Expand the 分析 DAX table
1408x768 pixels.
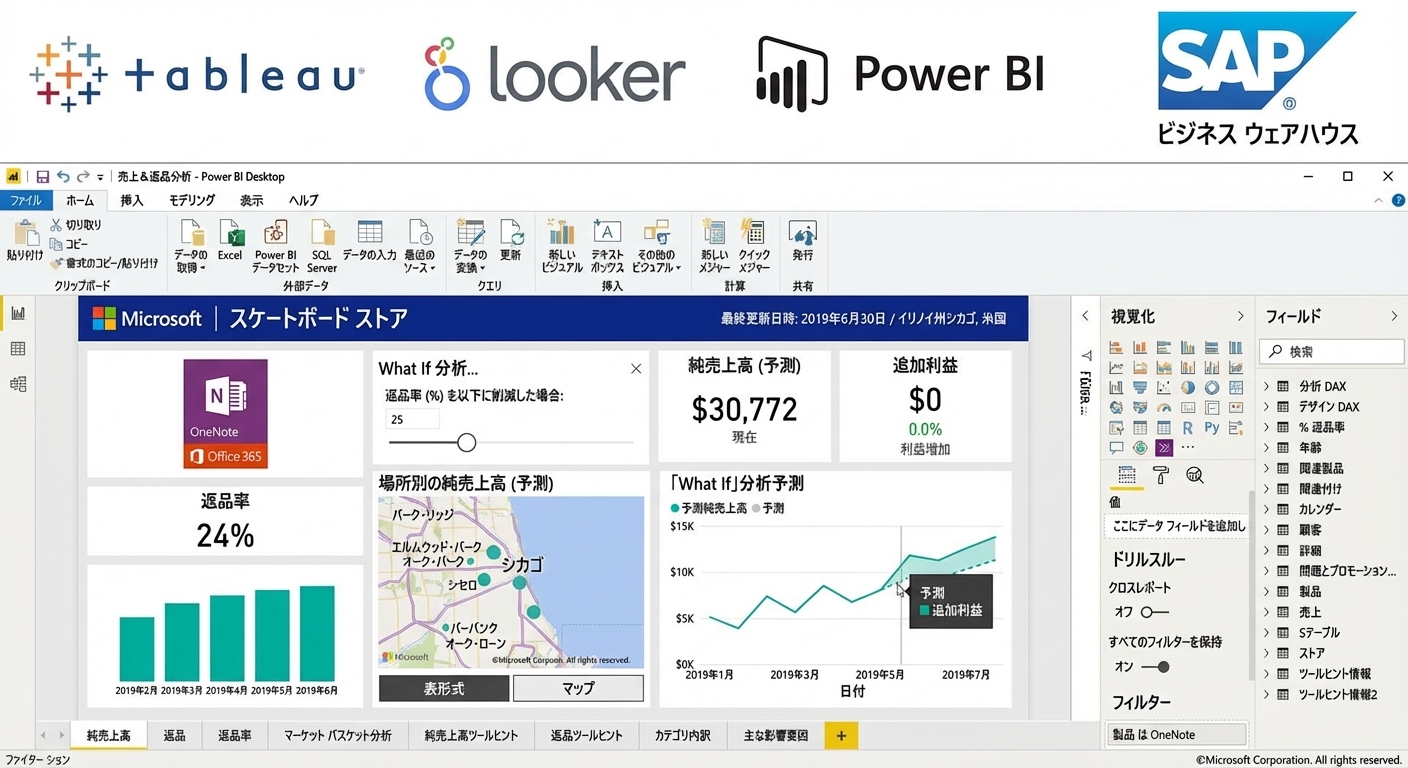pyautogui.click(x=1266, y=386)
